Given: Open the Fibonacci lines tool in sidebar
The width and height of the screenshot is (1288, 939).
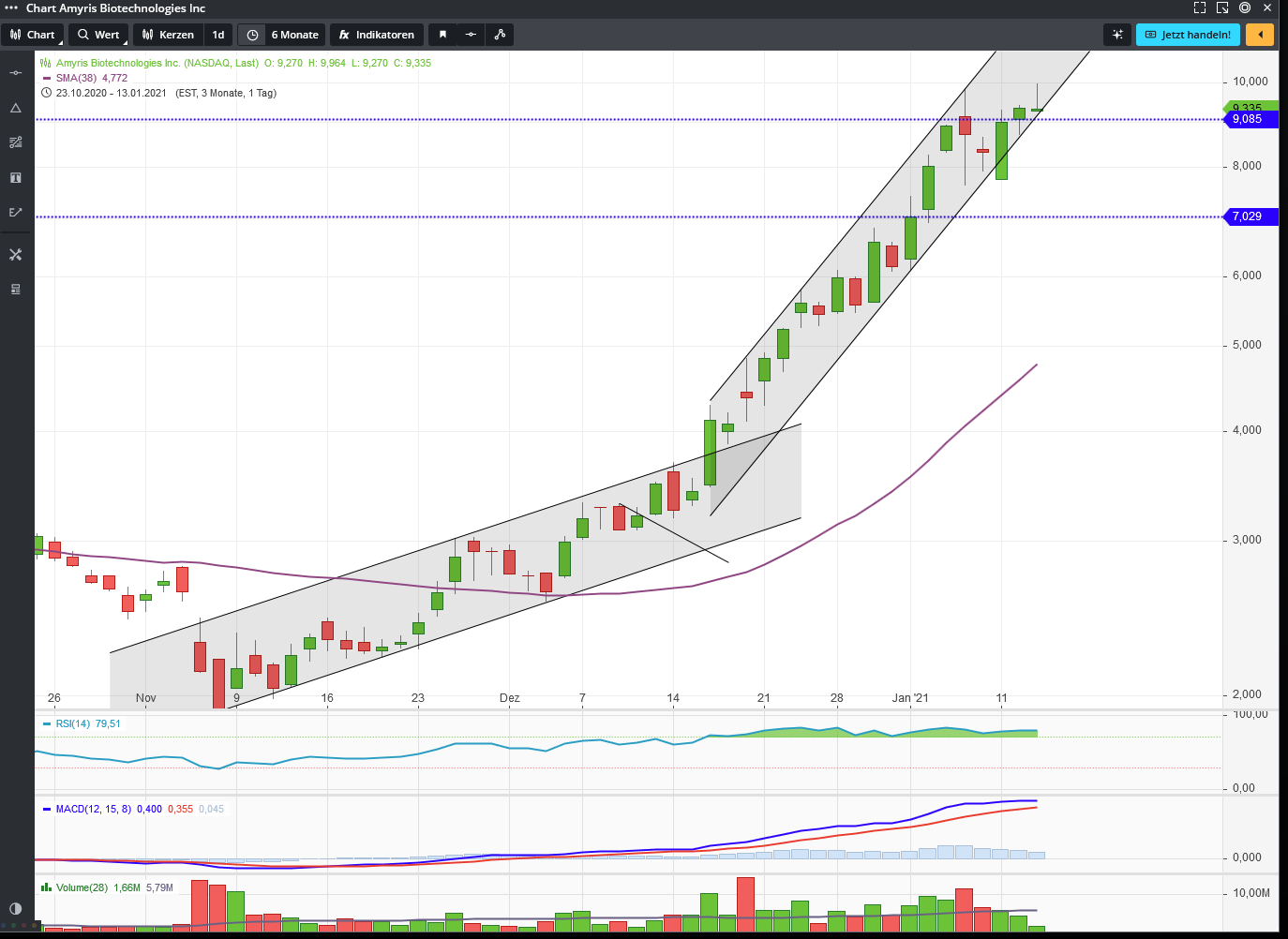Looking at the screenshot, I should tap(16, 142).
